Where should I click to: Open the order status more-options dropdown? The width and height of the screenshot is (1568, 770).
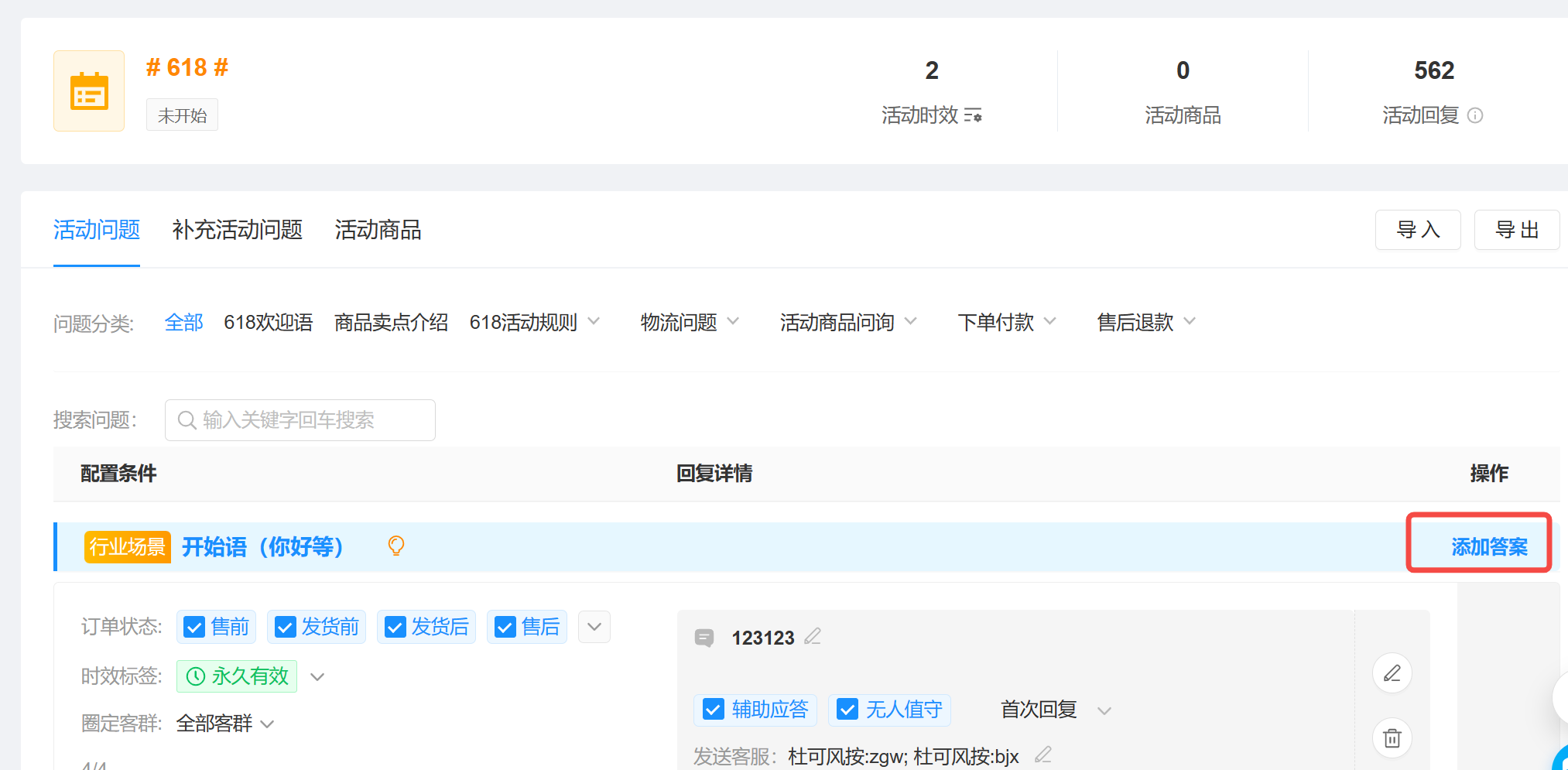coord(594,627)
